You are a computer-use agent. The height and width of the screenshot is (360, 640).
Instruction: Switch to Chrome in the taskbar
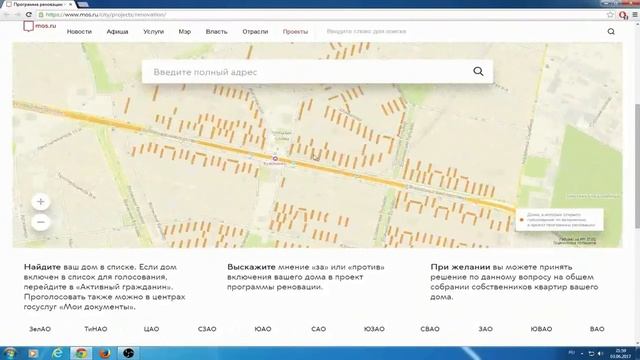click(x=81, y=353)
